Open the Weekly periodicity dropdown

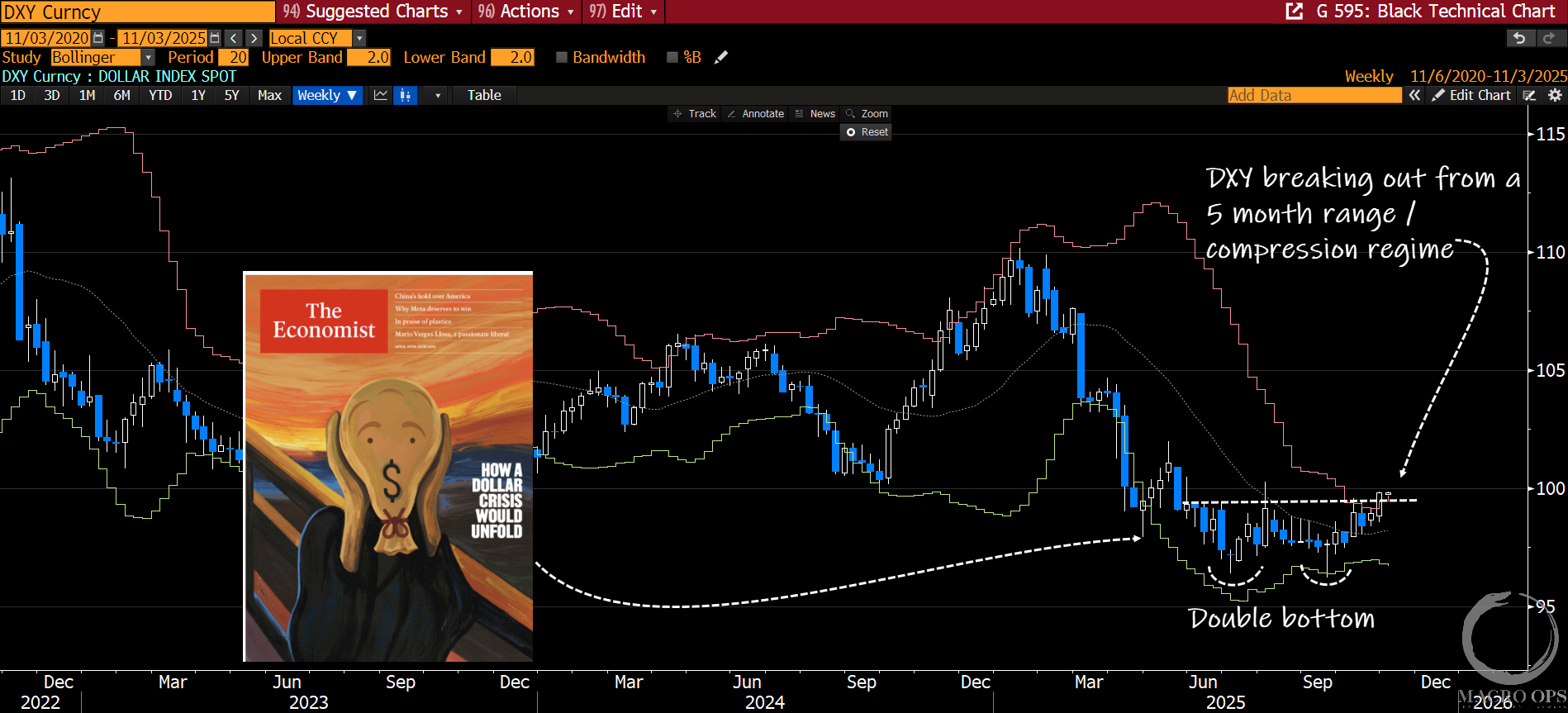[x=327, y=95]
